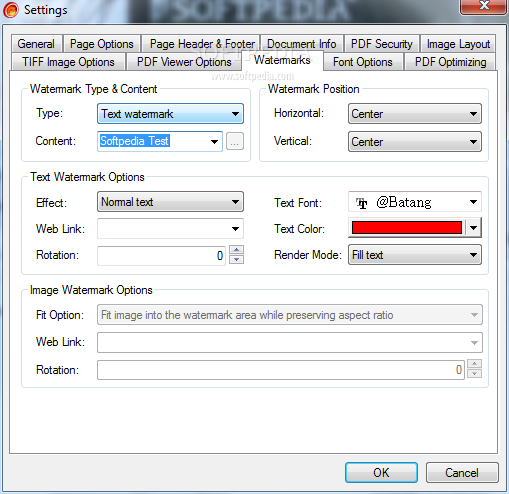
Task: Open the disabled Fit Option dropdown
Action: pos(290,315)
